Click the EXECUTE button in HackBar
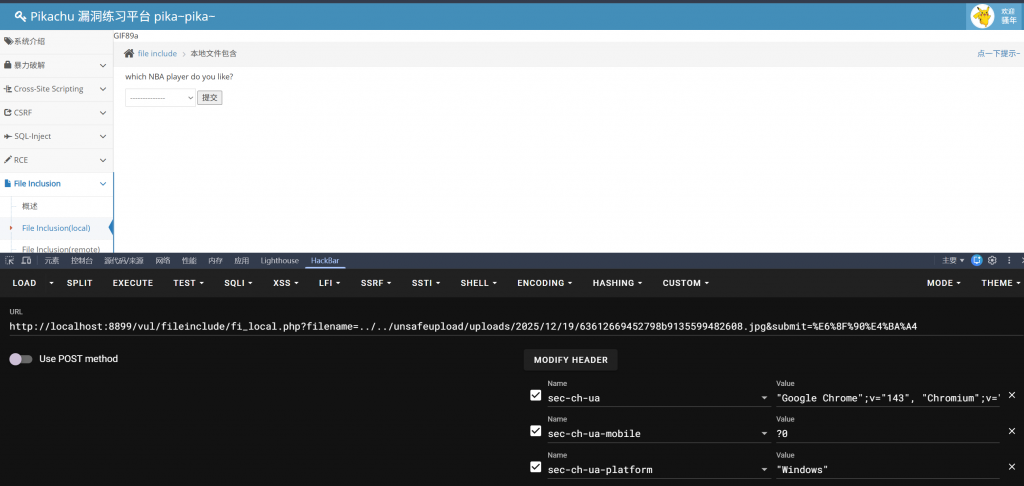 tap(133, 283)
